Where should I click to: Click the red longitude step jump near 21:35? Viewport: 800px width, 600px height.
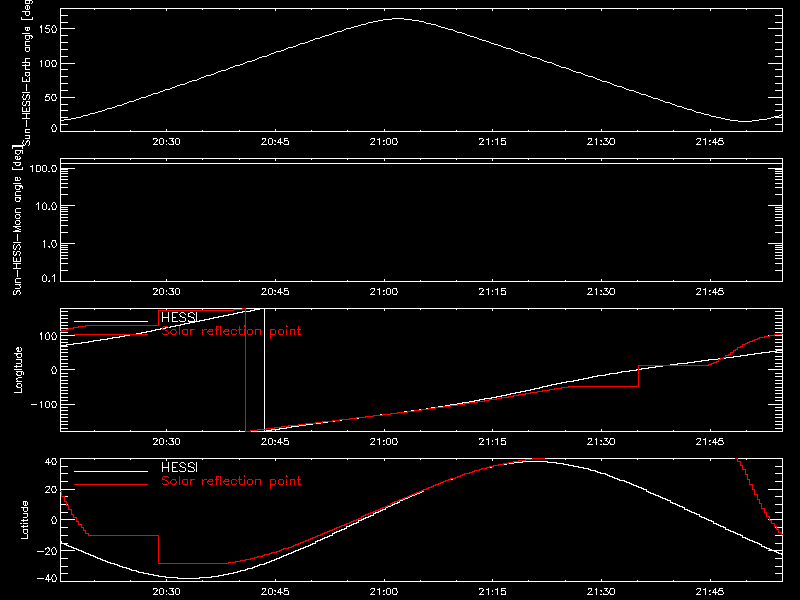click(x=638, y=376)
